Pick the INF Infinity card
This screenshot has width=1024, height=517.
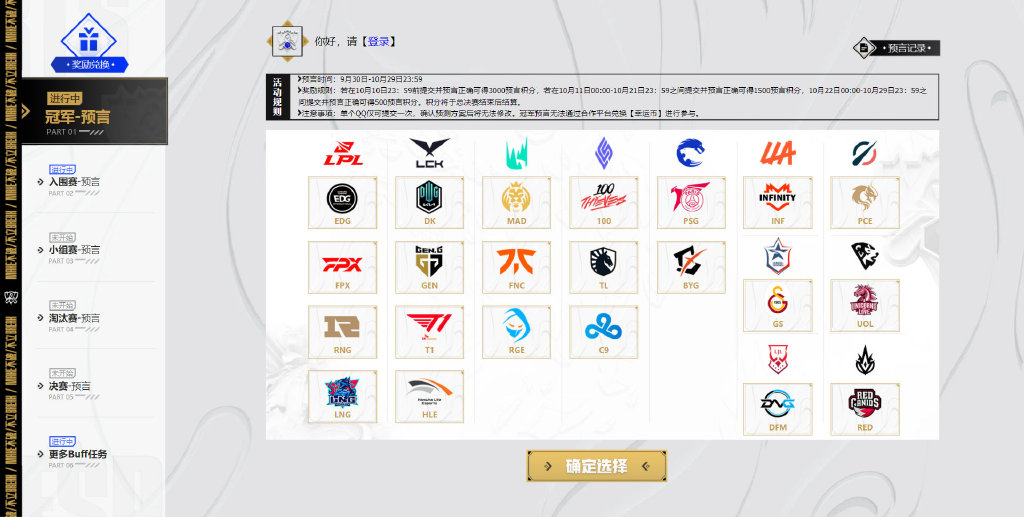(778, 202)
